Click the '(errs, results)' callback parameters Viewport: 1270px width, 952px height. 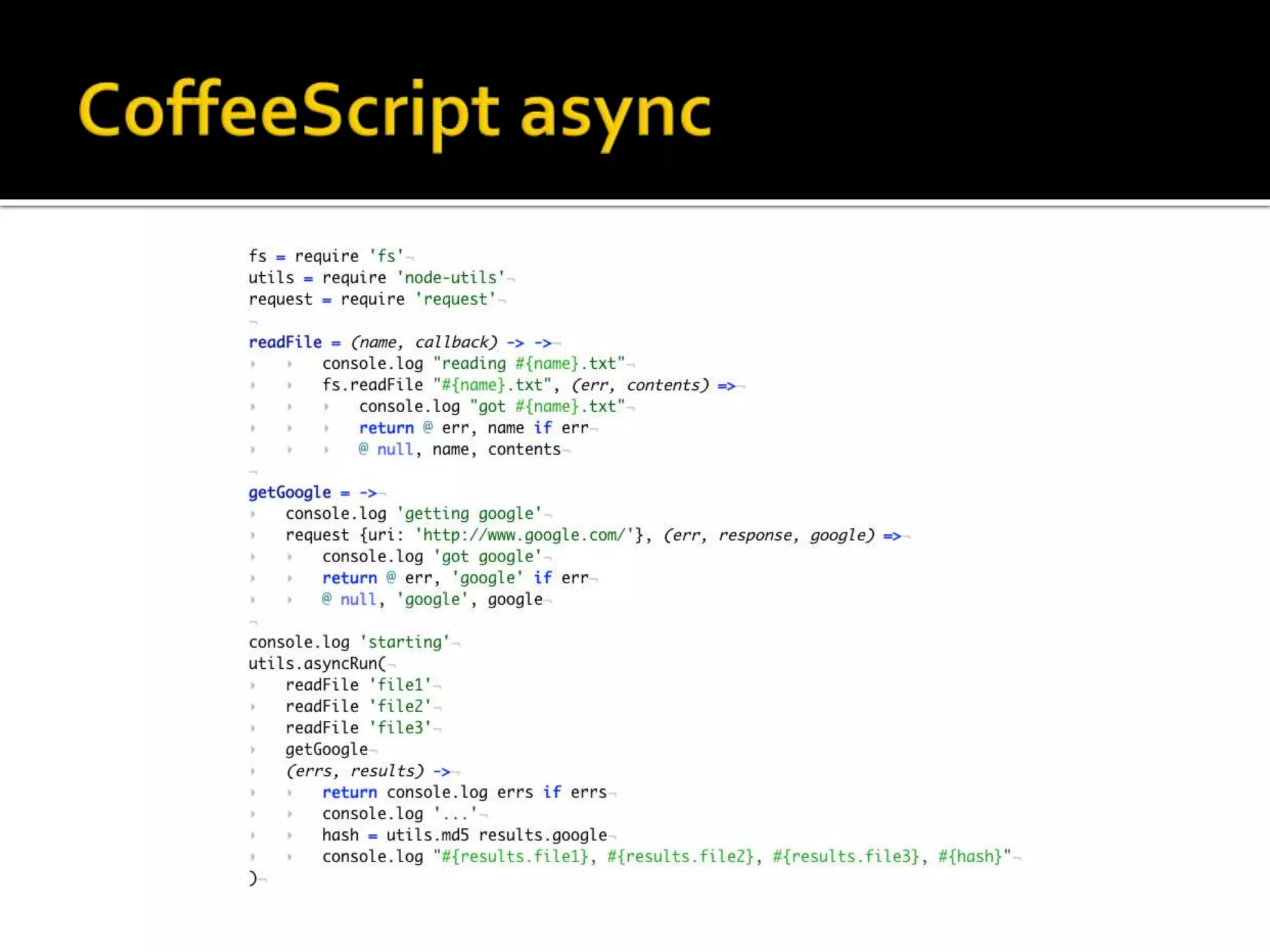tap(355, 770)
